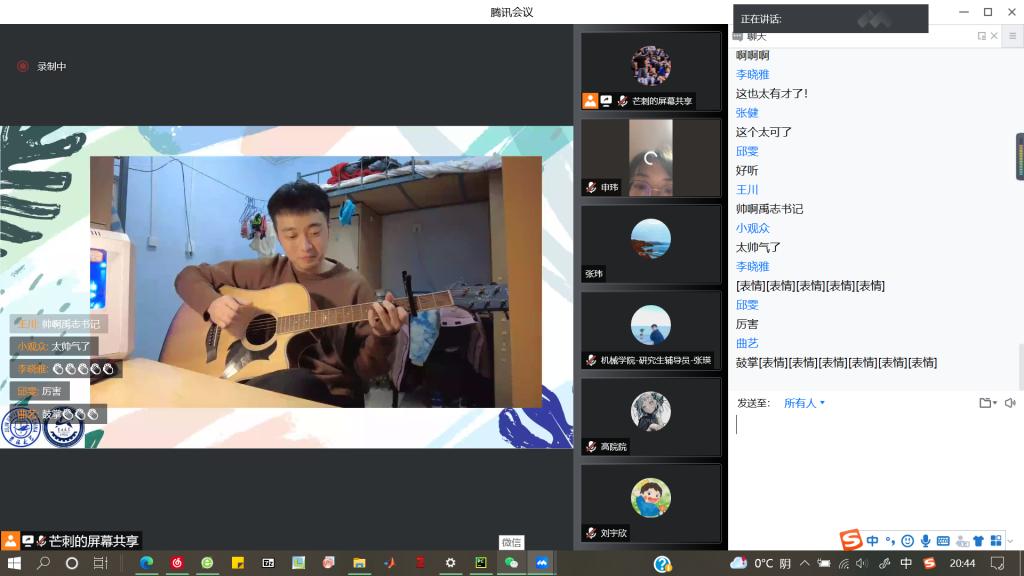Viewport: 1024px width, 576px height.
Task: Click the Sogou emoji smiley icon
Action: [x=907, y=541]
